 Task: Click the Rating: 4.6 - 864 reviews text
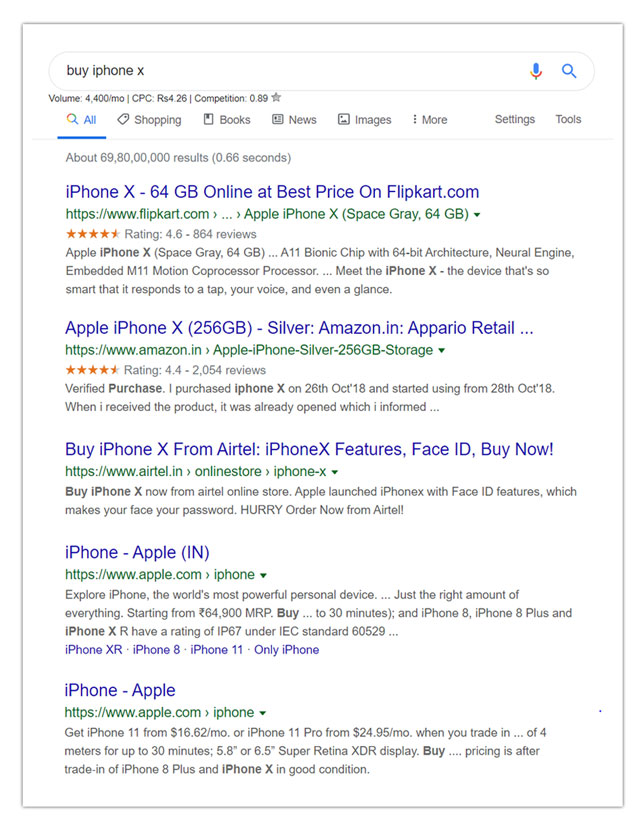click(191, 234)
